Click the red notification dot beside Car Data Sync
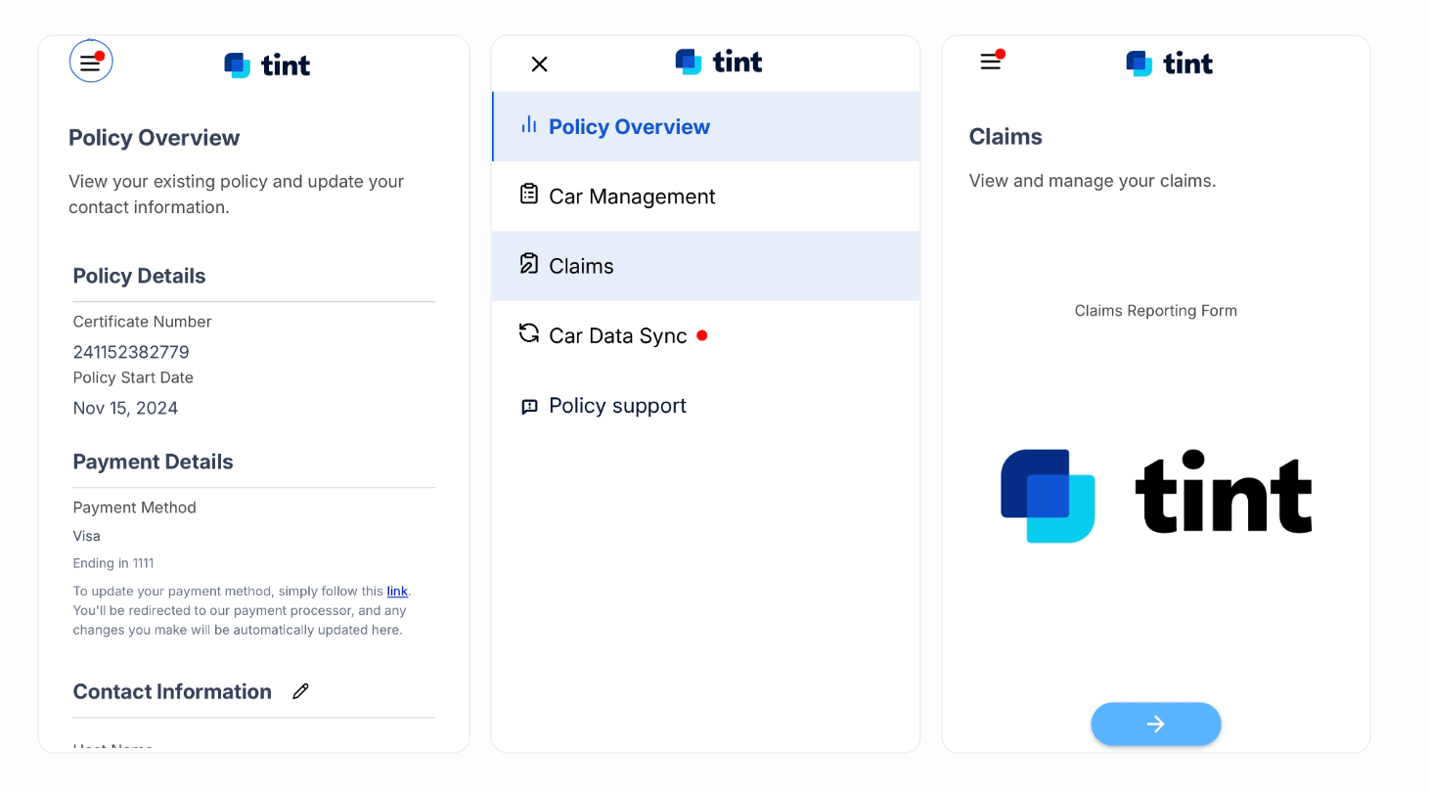The width and height of the screenshot is (1430, 792). [x=702, y=336]
